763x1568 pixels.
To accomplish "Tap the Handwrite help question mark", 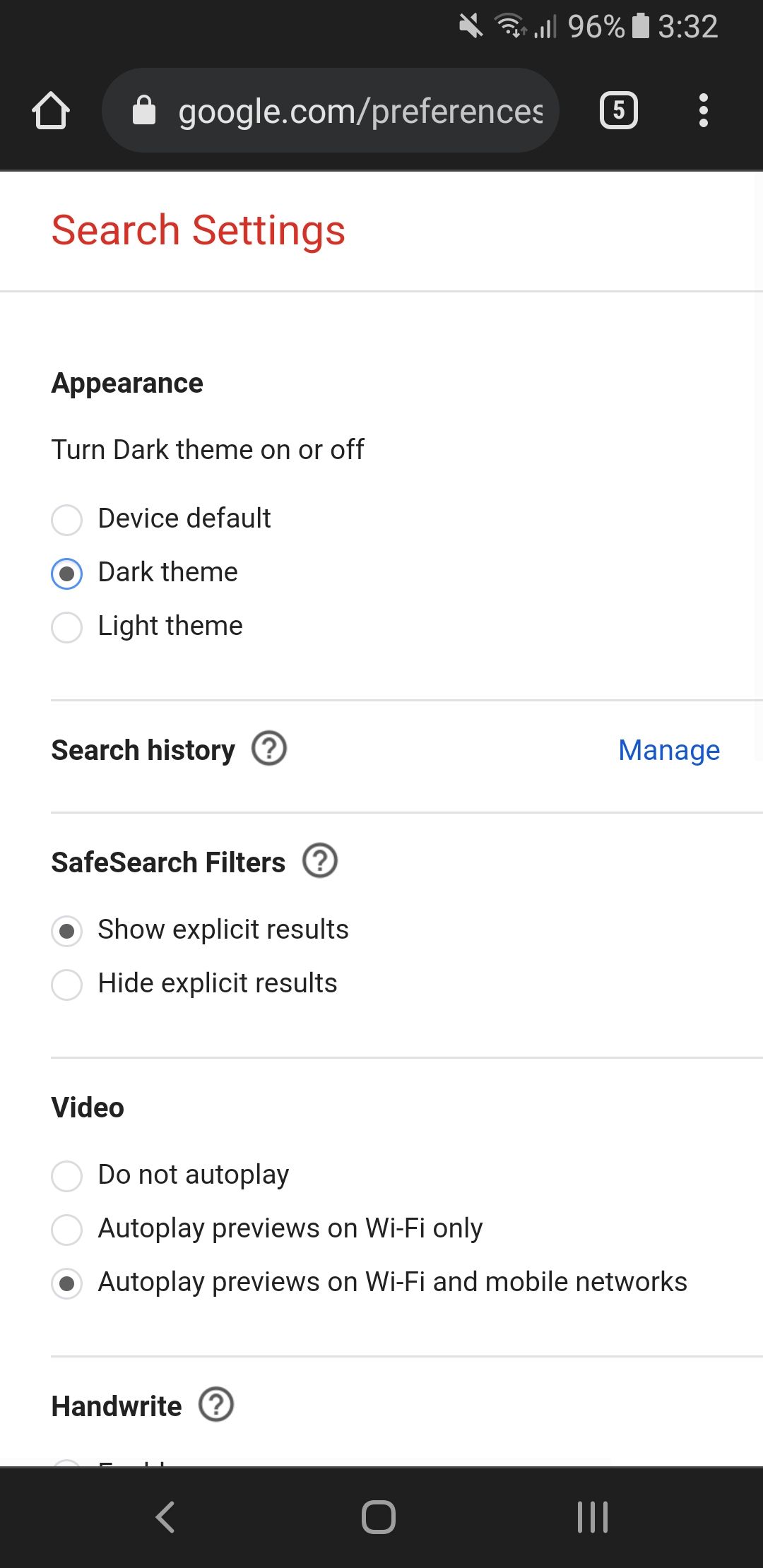I will (x=216, y=1405).
